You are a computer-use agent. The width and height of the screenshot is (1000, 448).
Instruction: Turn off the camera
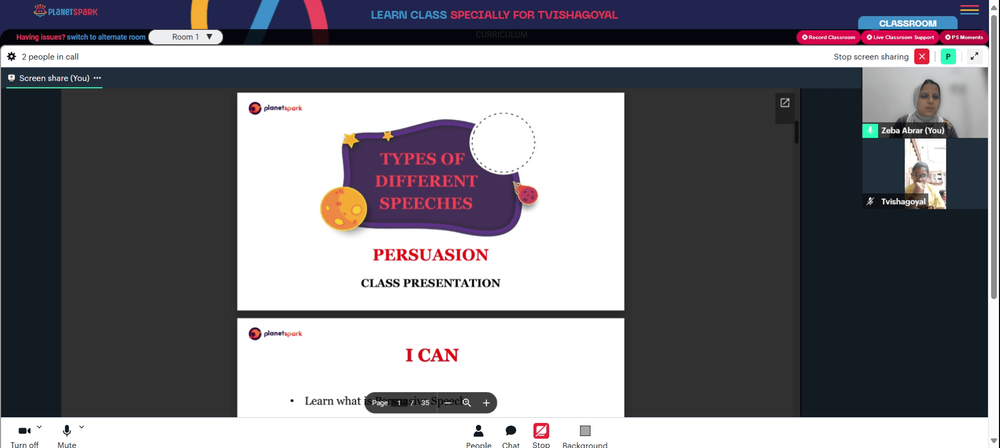(x=24, y=437)
